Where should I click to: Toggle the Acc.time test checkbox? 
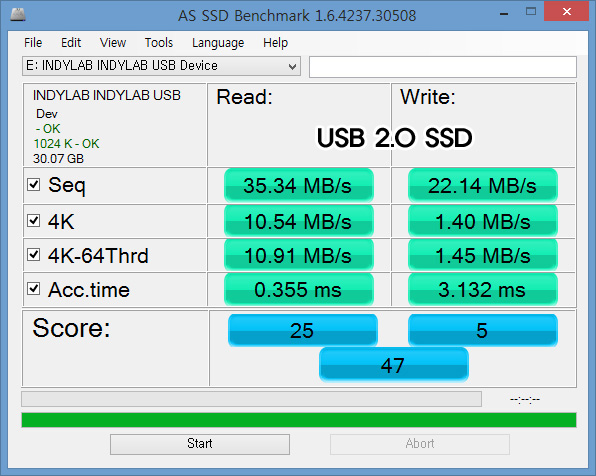[33, 289]
